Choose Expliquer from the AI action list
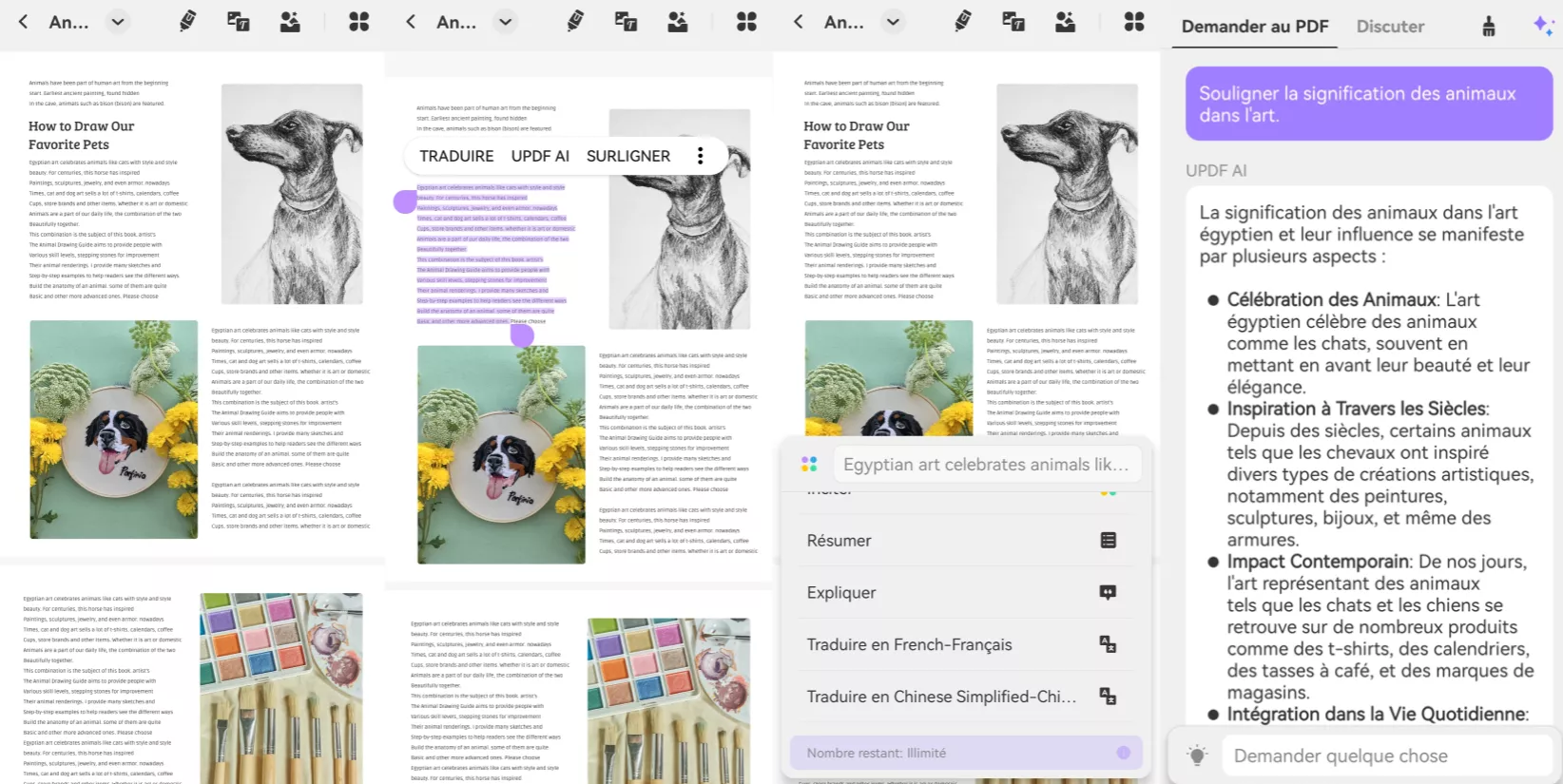The width and height of the screenshot is (1563, 784). (x=962, y=592)
